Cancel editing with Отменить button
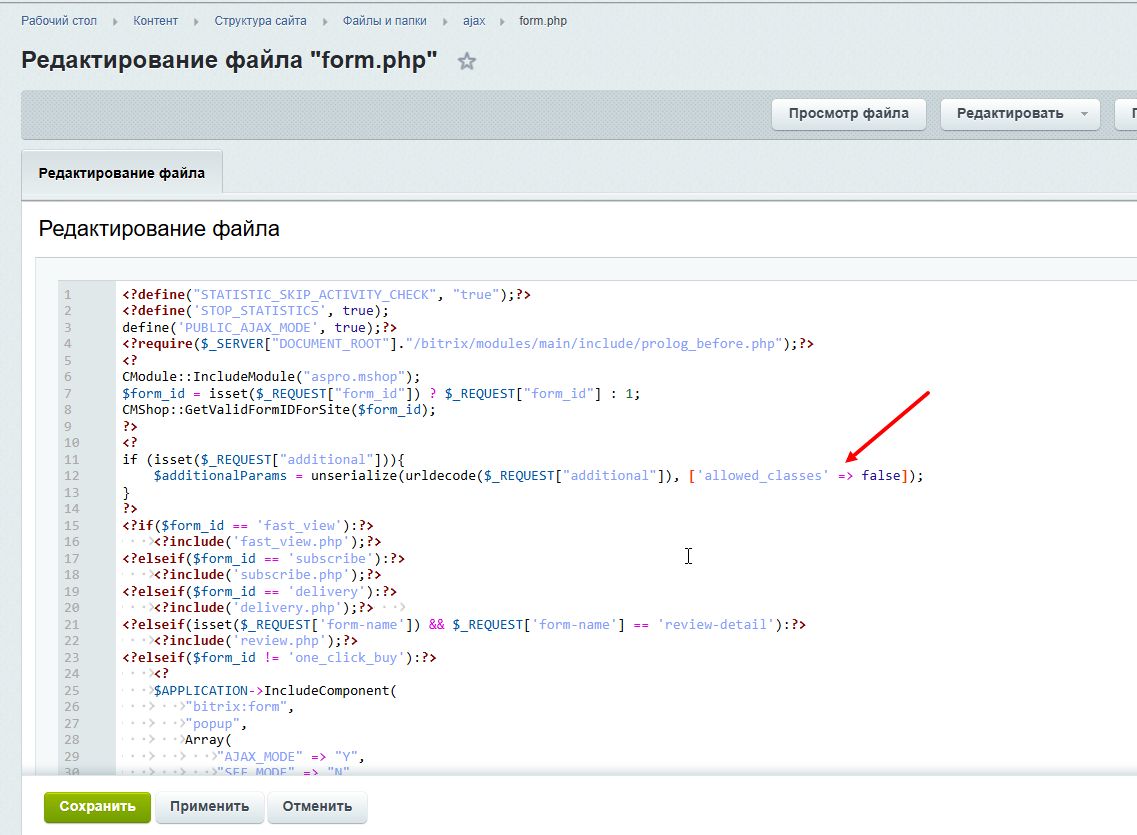 (316, 806)
